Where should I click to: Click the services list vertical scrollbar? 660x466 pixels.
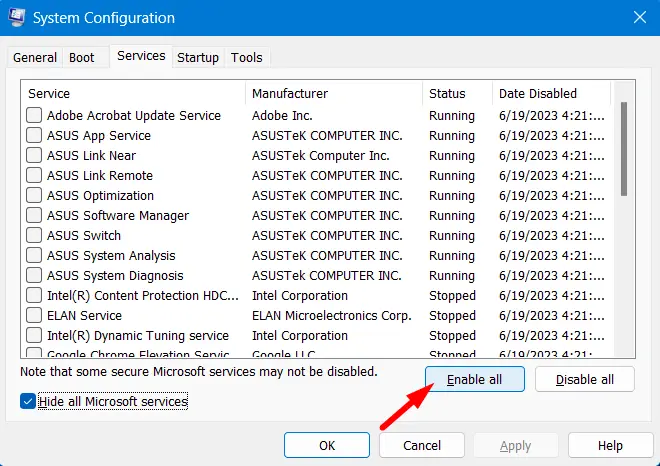coord(624,150)
